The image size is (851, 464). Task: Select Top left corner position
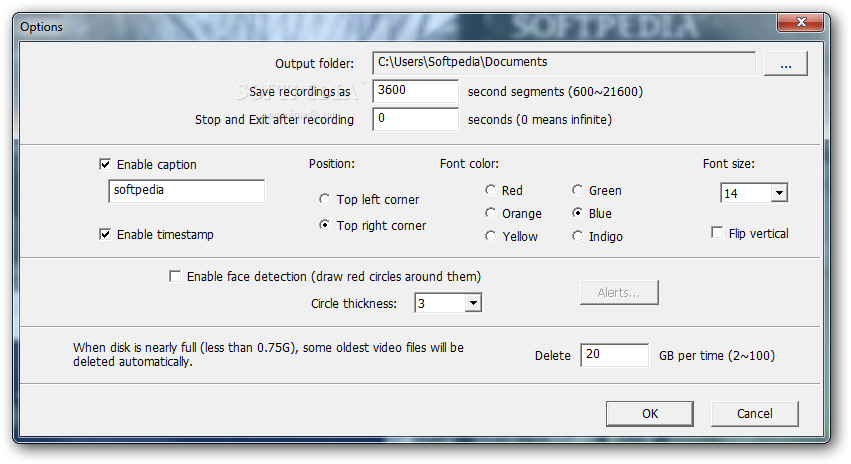pyautogui.click(x=325, y=199)
